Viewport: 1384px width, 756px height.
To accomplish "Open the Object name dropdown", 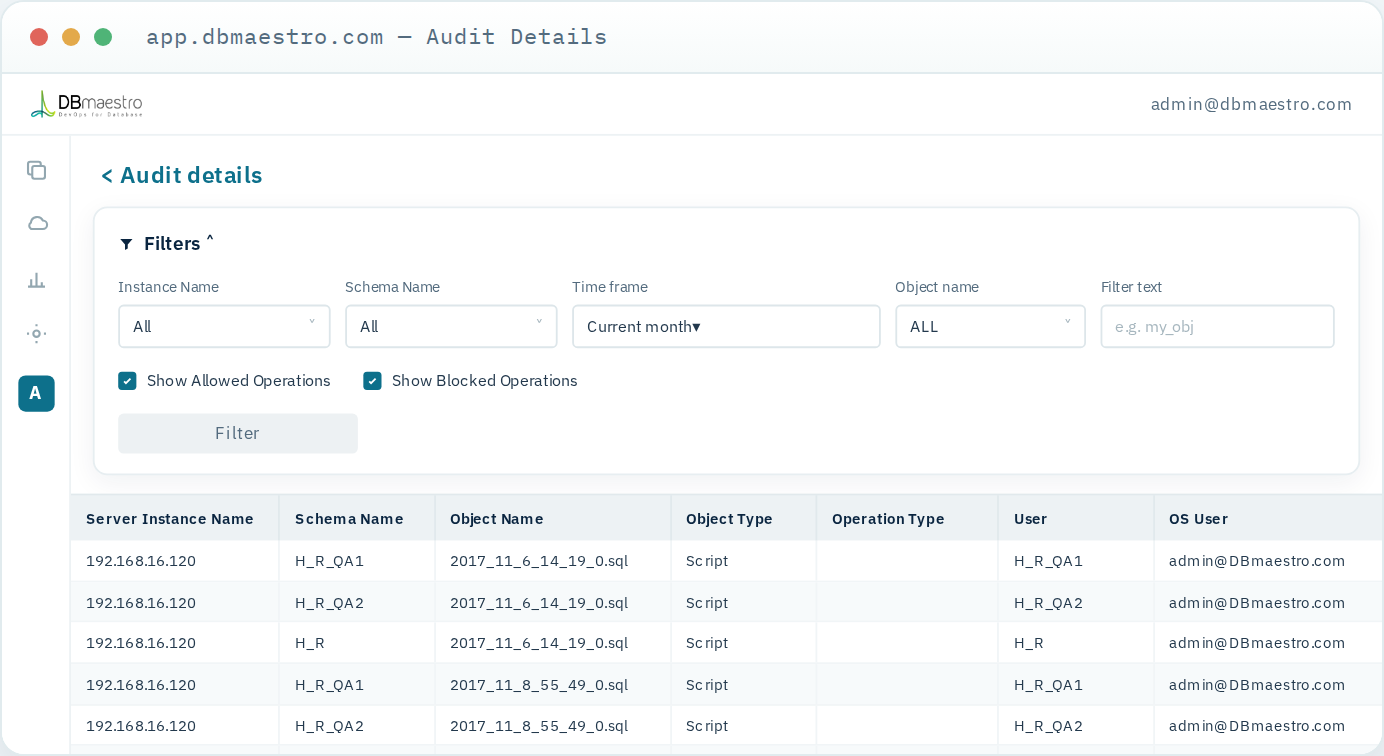I will [990, 327].
